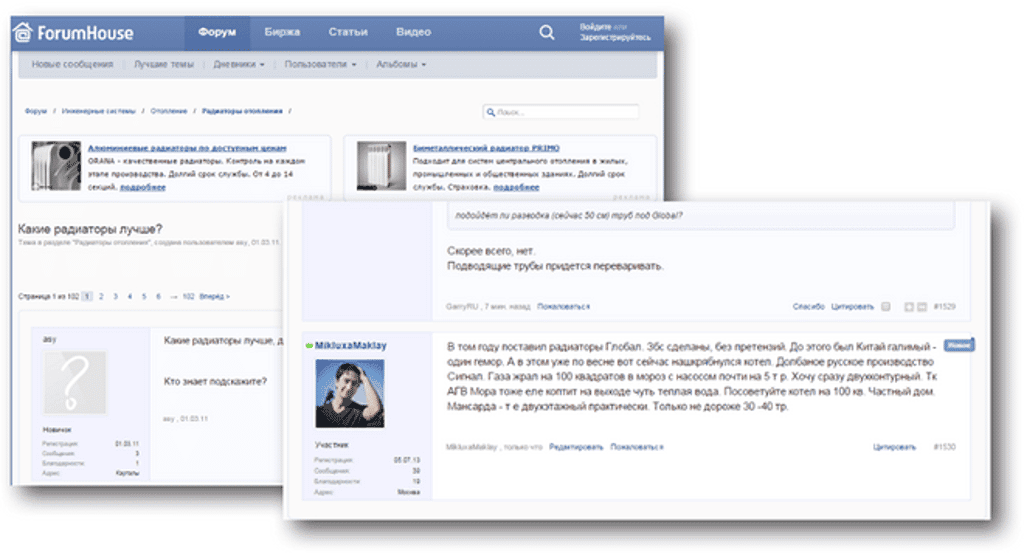
Task: Switch to the Форум tab
Action: [x=217, y=32]
